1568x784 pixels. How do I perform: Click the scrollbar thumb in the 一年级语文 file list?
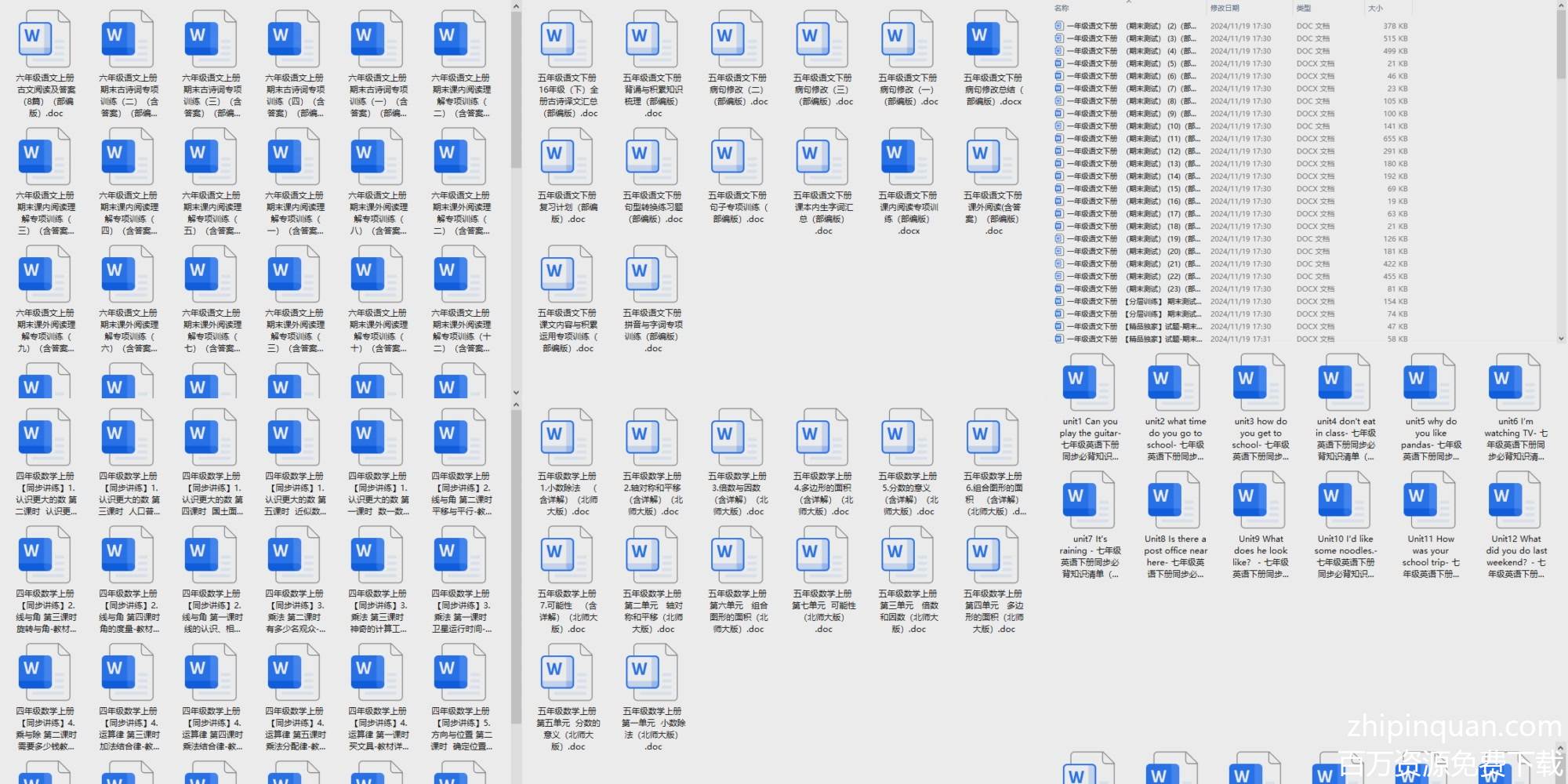point(1561,45)
